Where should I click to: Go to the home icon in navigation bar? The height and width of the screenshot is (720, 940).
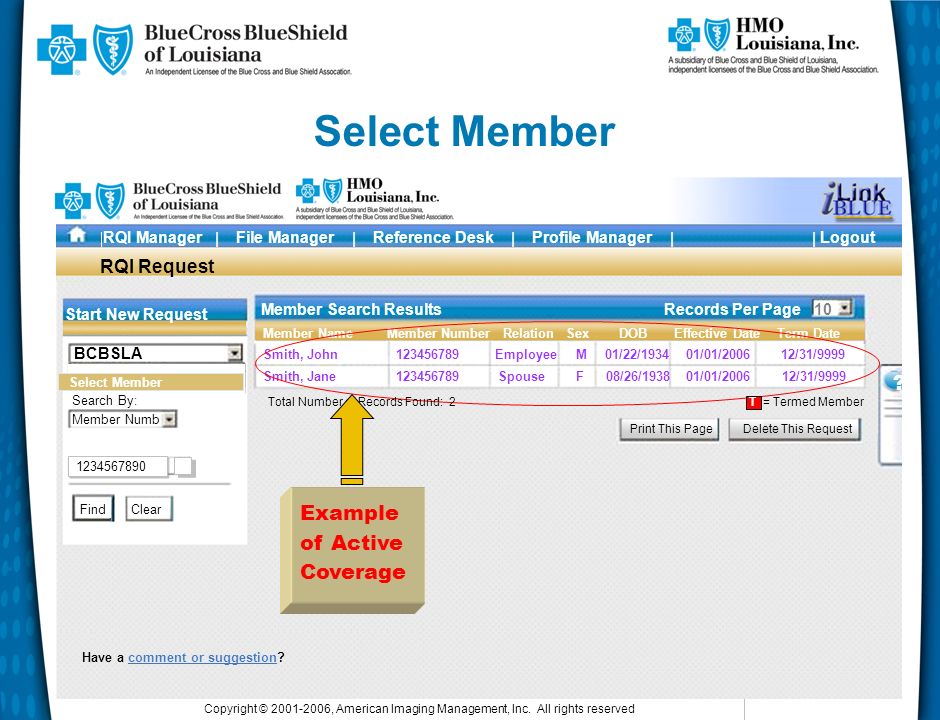(77, 234)
